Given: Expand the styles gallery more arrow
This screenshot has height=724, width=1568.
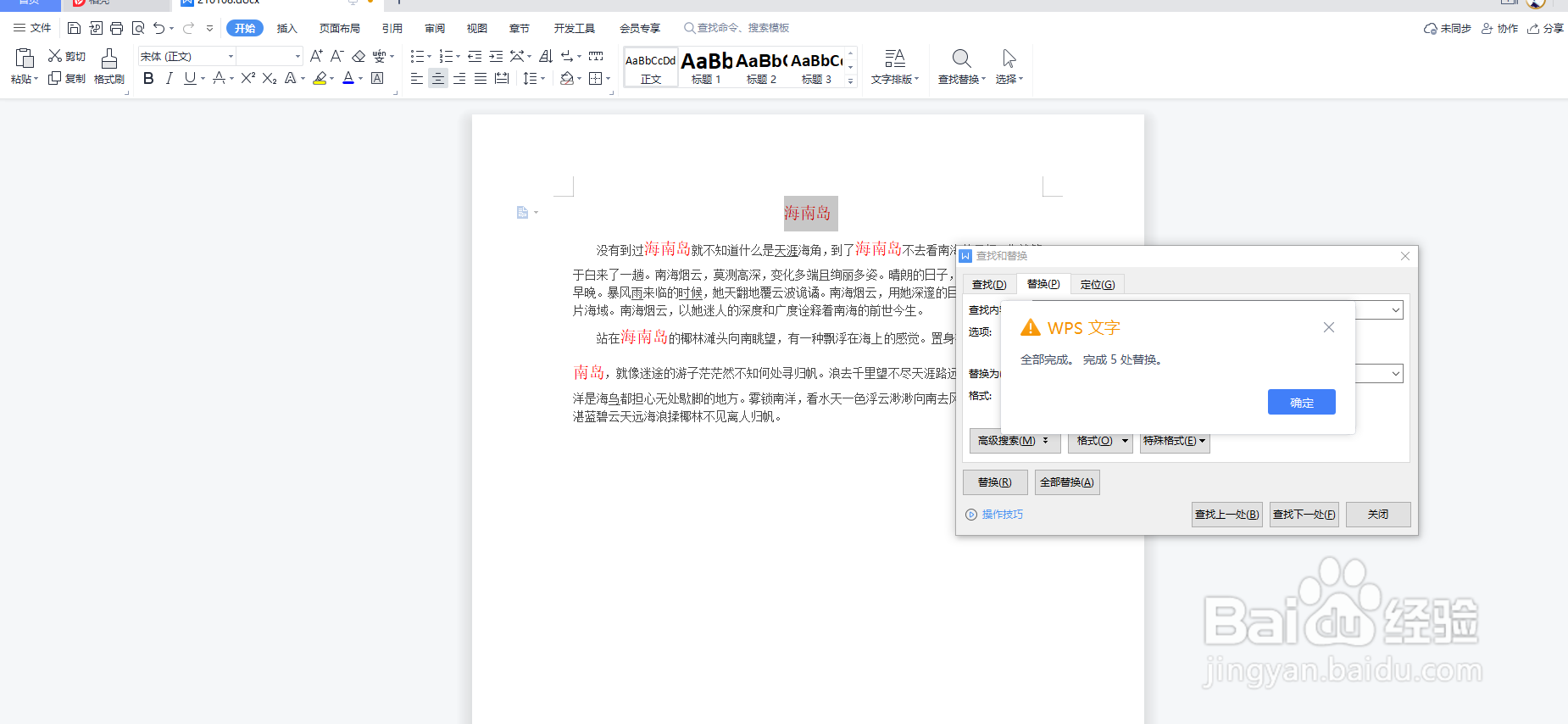Looking at the screenshot, I should pos(851,81).
